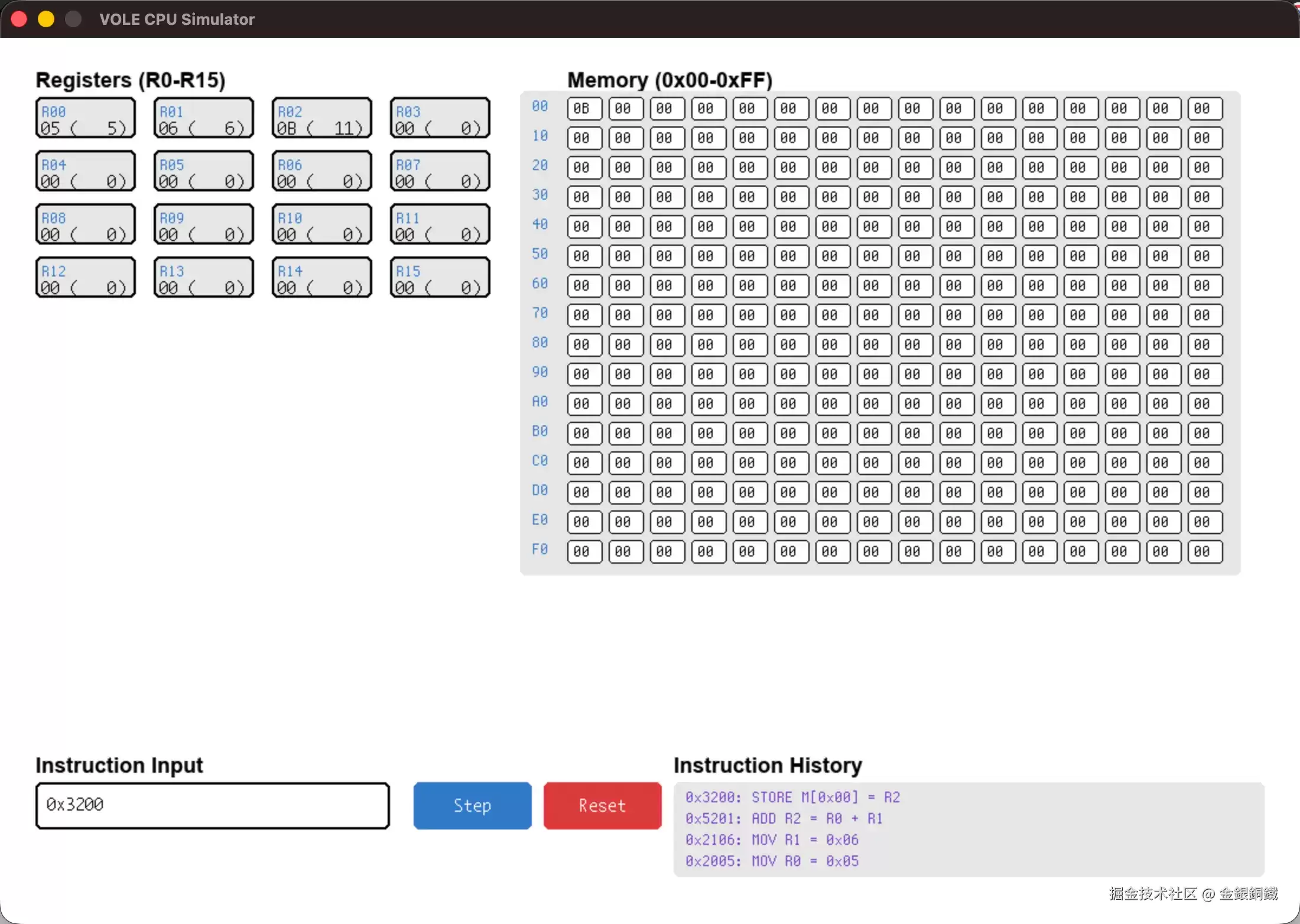Select memory cell 0x00 containing 0B
The image size is (1300, 924).
pos(584,109)
